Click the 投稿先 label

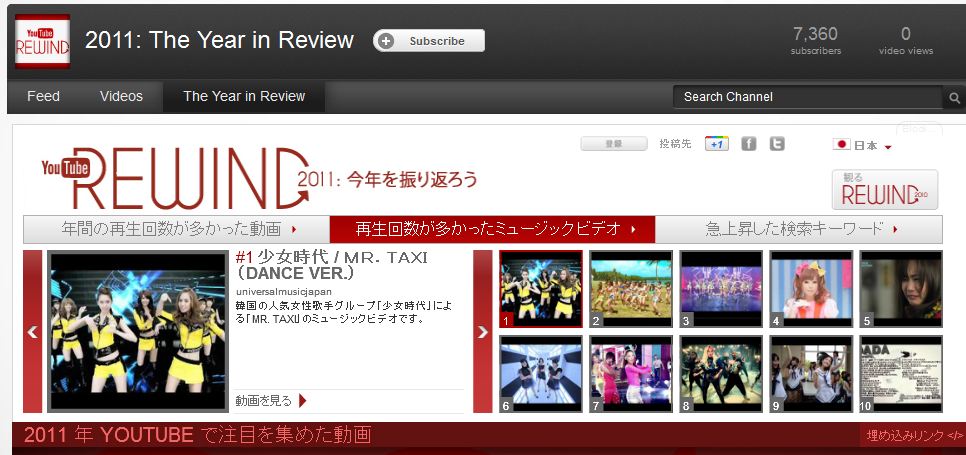click(x=675, y=143)
